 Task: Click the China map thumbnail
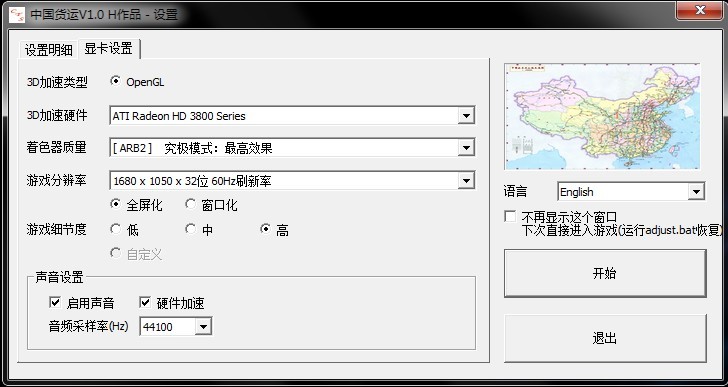(x=602, y=116)
